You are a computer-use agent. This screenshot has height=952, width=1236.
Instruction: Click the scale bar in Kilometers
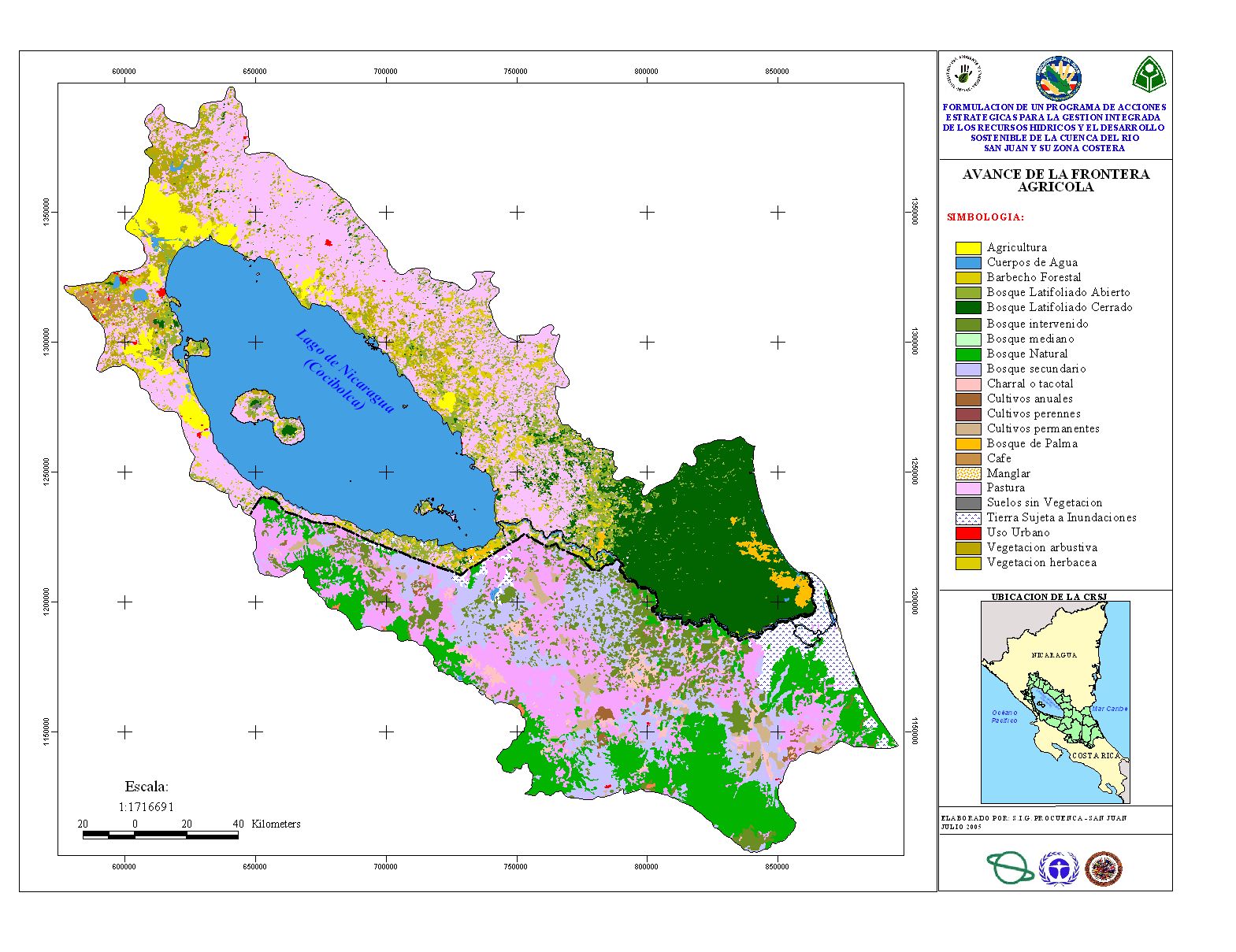tap(161, 835)
